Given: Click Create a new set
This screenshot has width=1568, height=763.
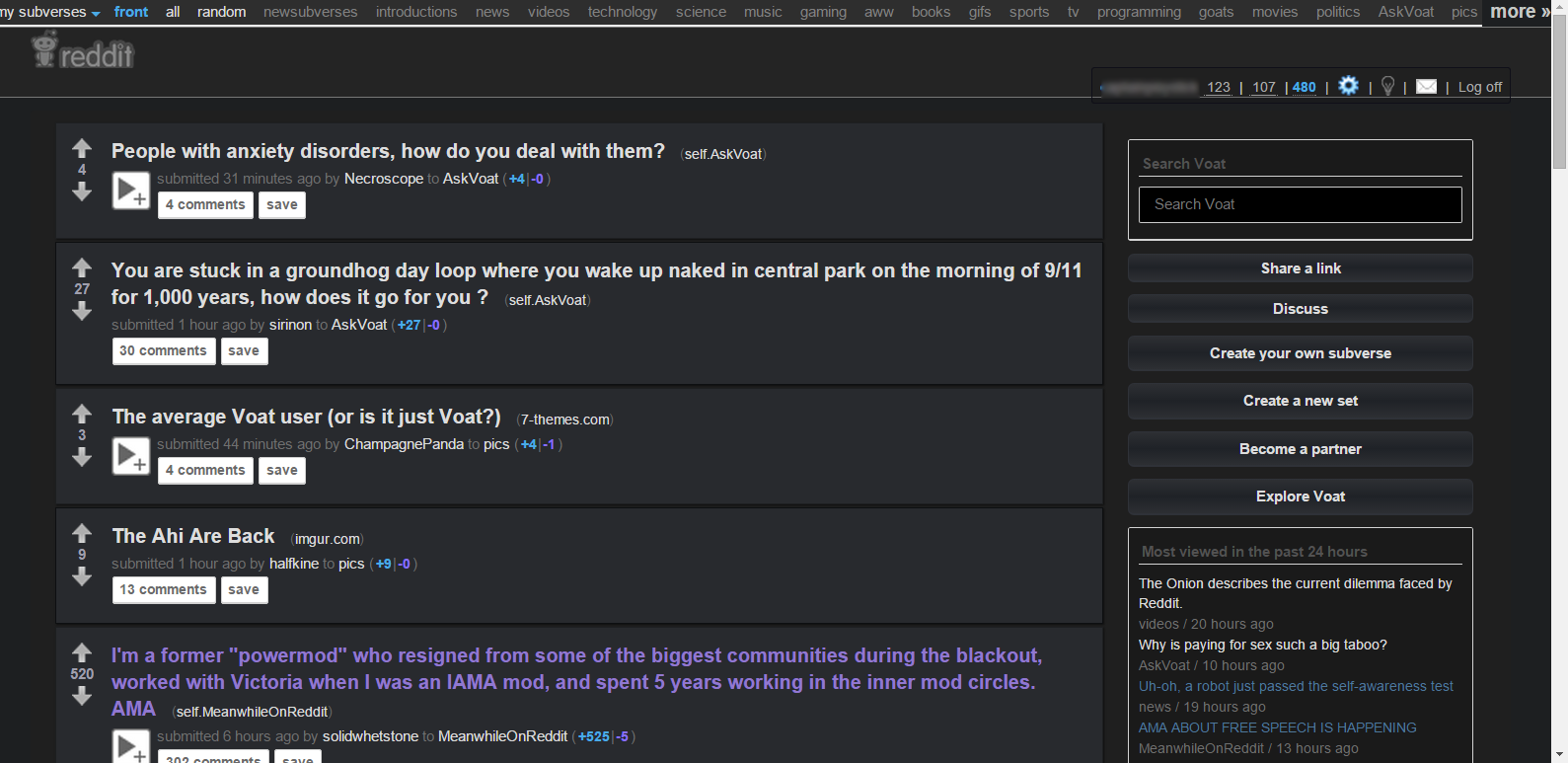Looking at the screenshot, I should [1301, 401].
